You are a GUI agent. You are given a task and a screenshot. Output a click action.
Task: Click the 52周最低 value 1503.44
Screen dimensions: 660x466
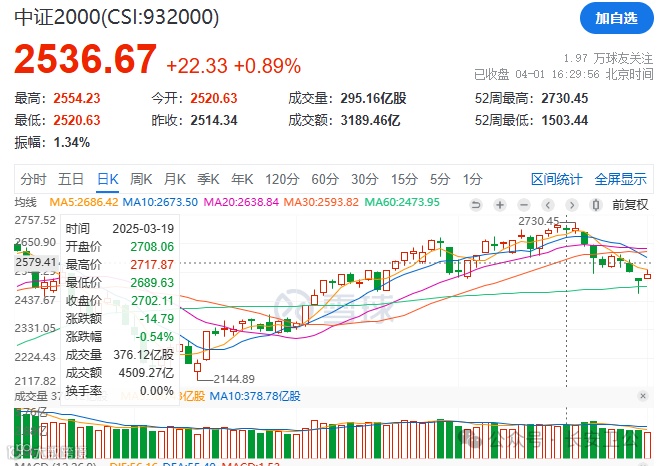point(564,120)
